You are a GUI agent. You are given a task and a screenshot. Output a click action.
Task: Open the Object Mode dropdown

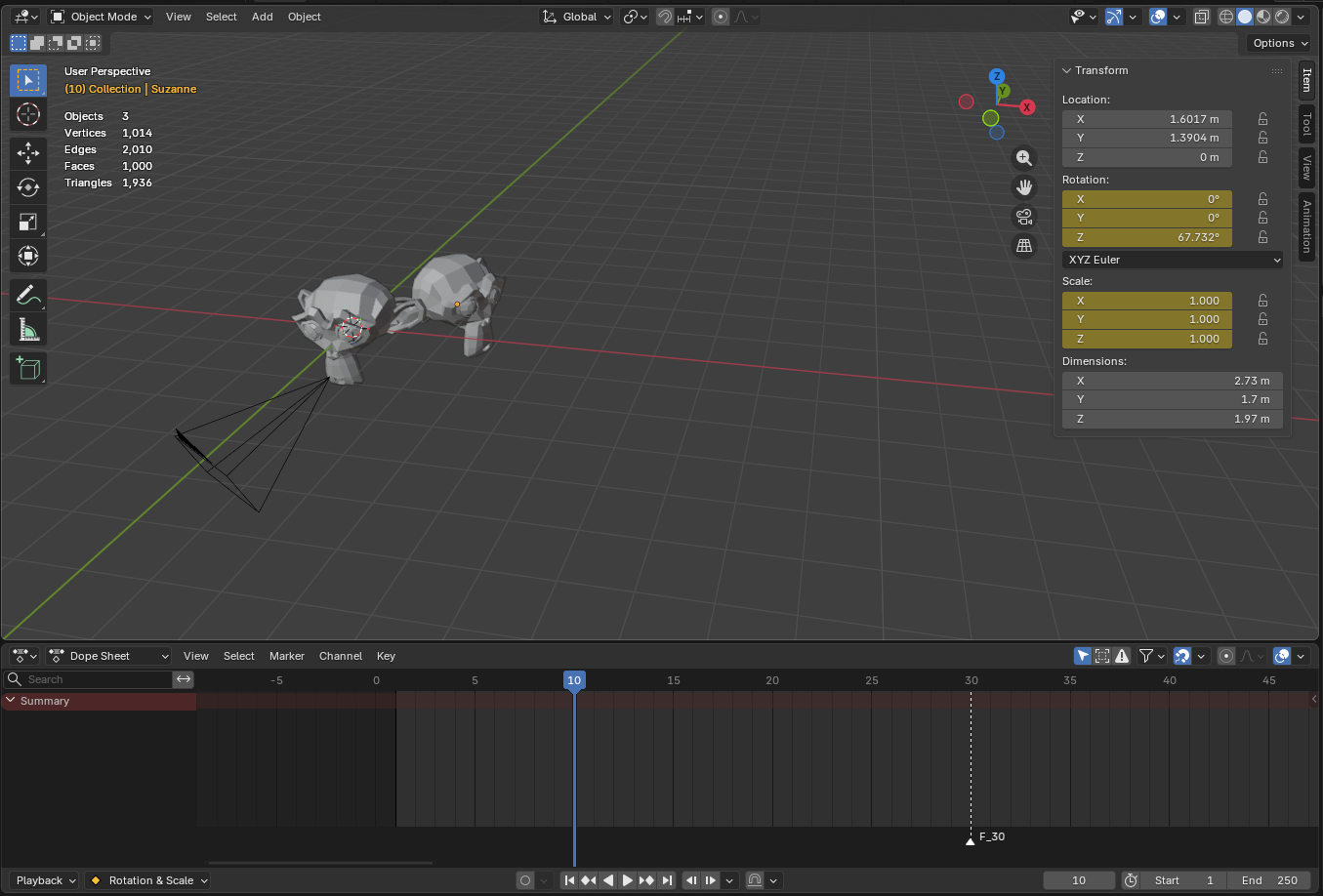pyautogui.click(x=101, y=17)
